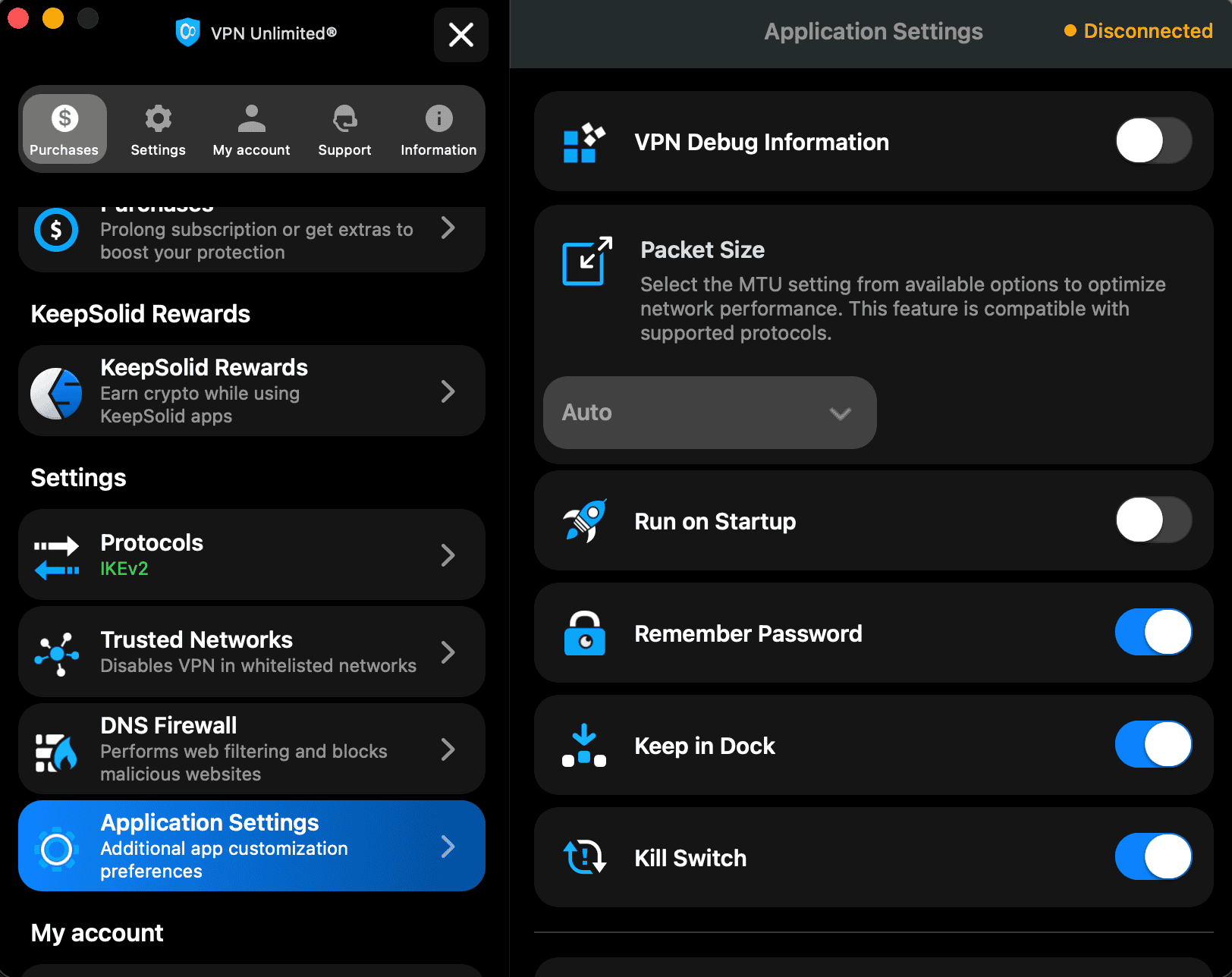
Task: Click the Kill Switch icon
Action: [584, 857]
